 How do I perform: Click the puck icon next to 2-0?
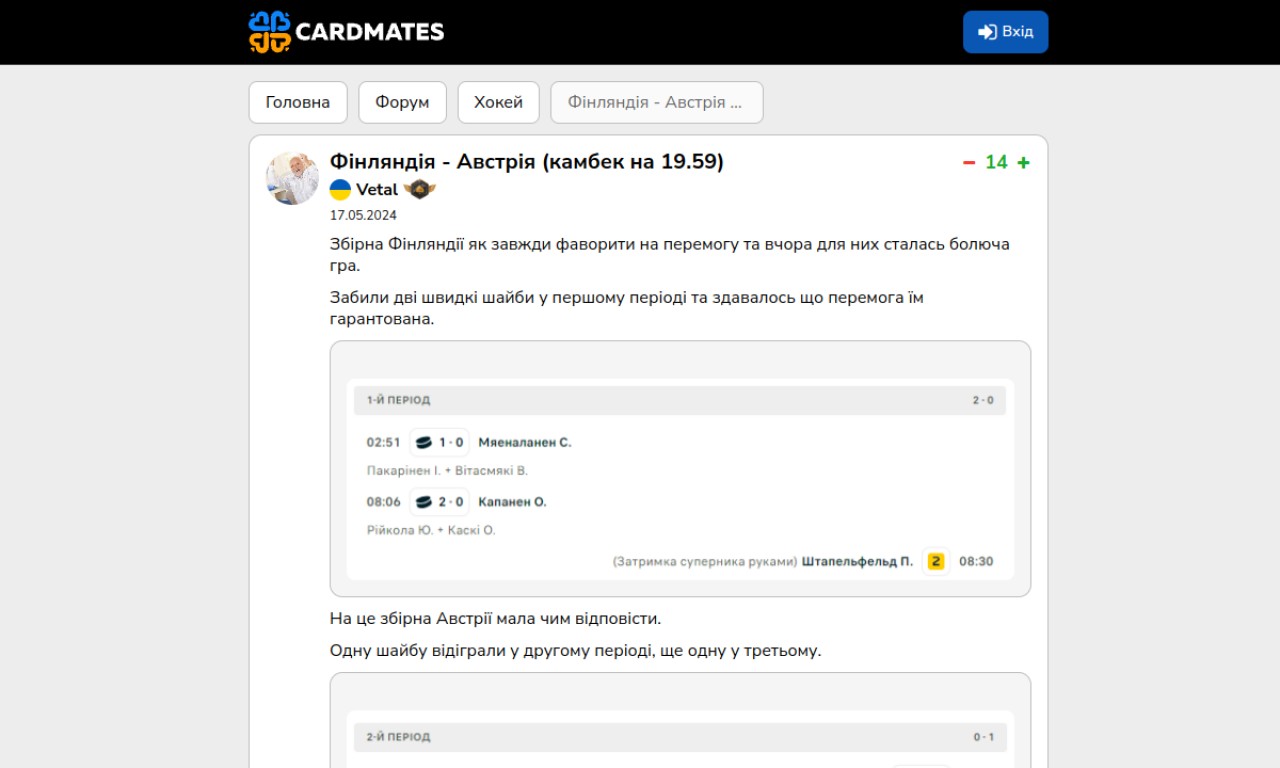point(424,502)
